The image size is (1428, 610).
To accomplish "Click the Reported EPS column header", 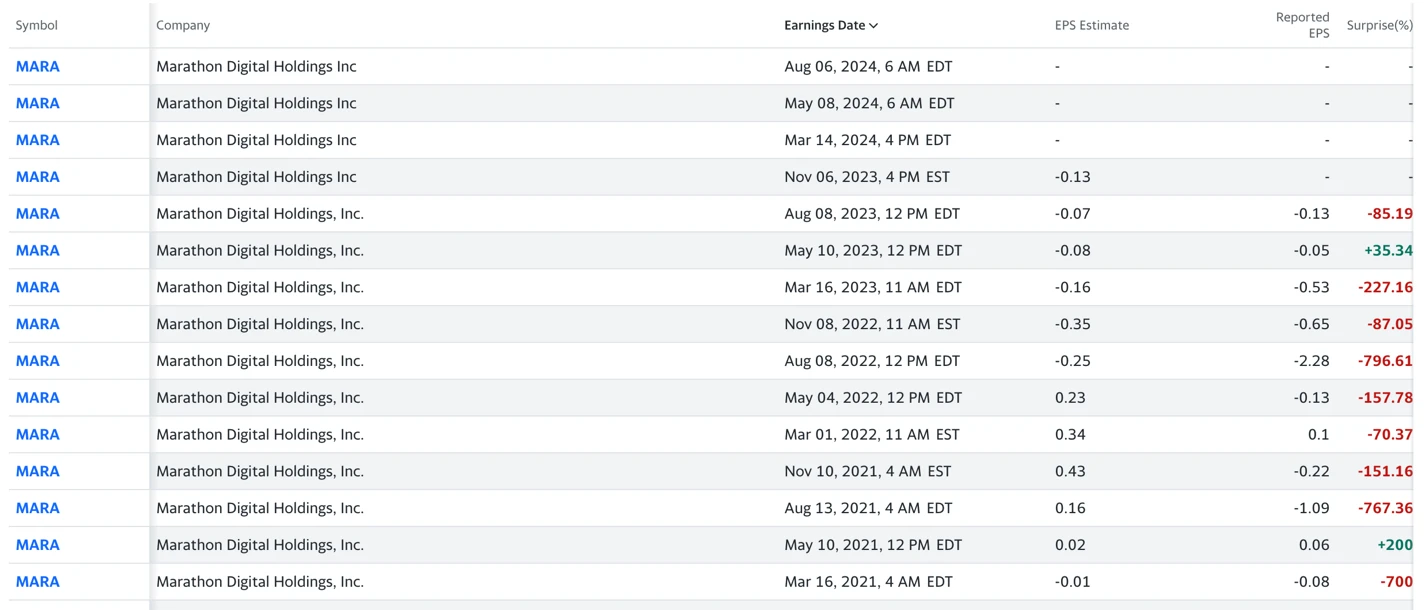I will point(1302,25).
